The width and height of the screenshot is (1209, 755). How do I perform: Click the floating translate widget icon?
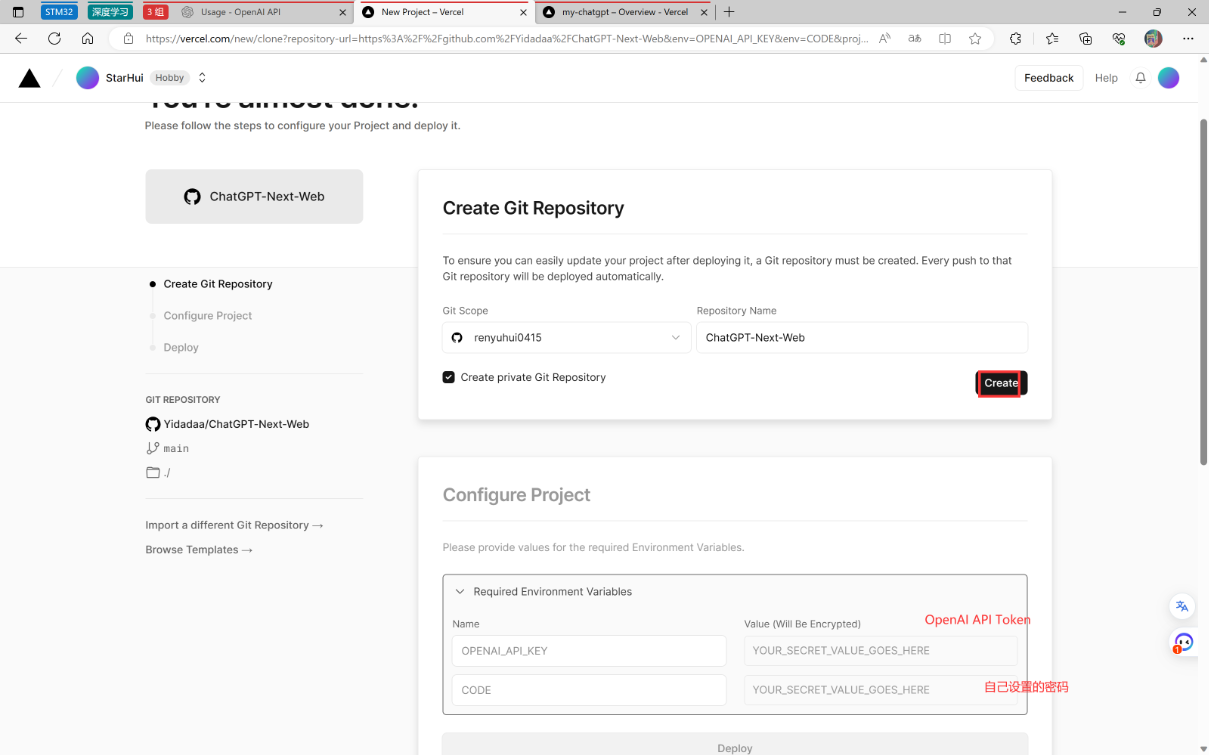(x=1182, y=606)
